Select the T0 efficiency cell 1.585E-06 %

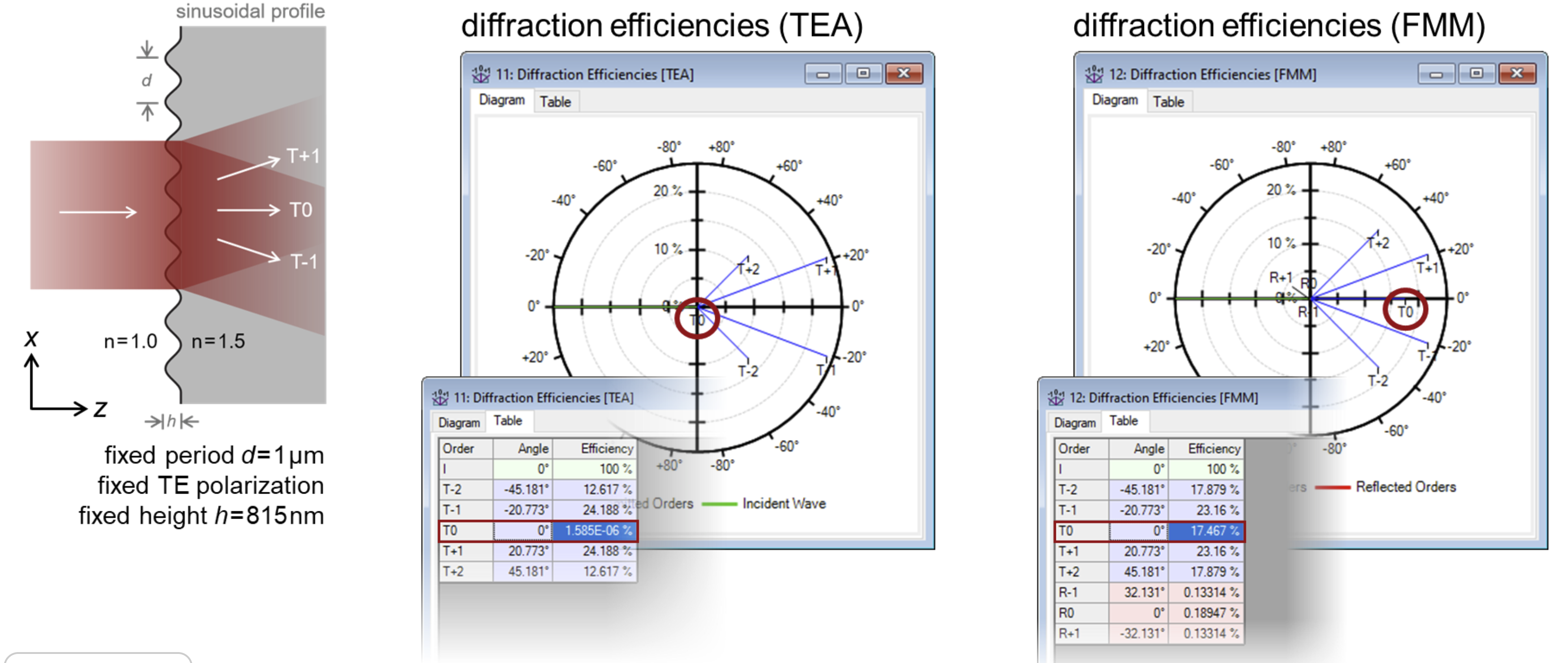pyautogui.click(x=594, y=531)
